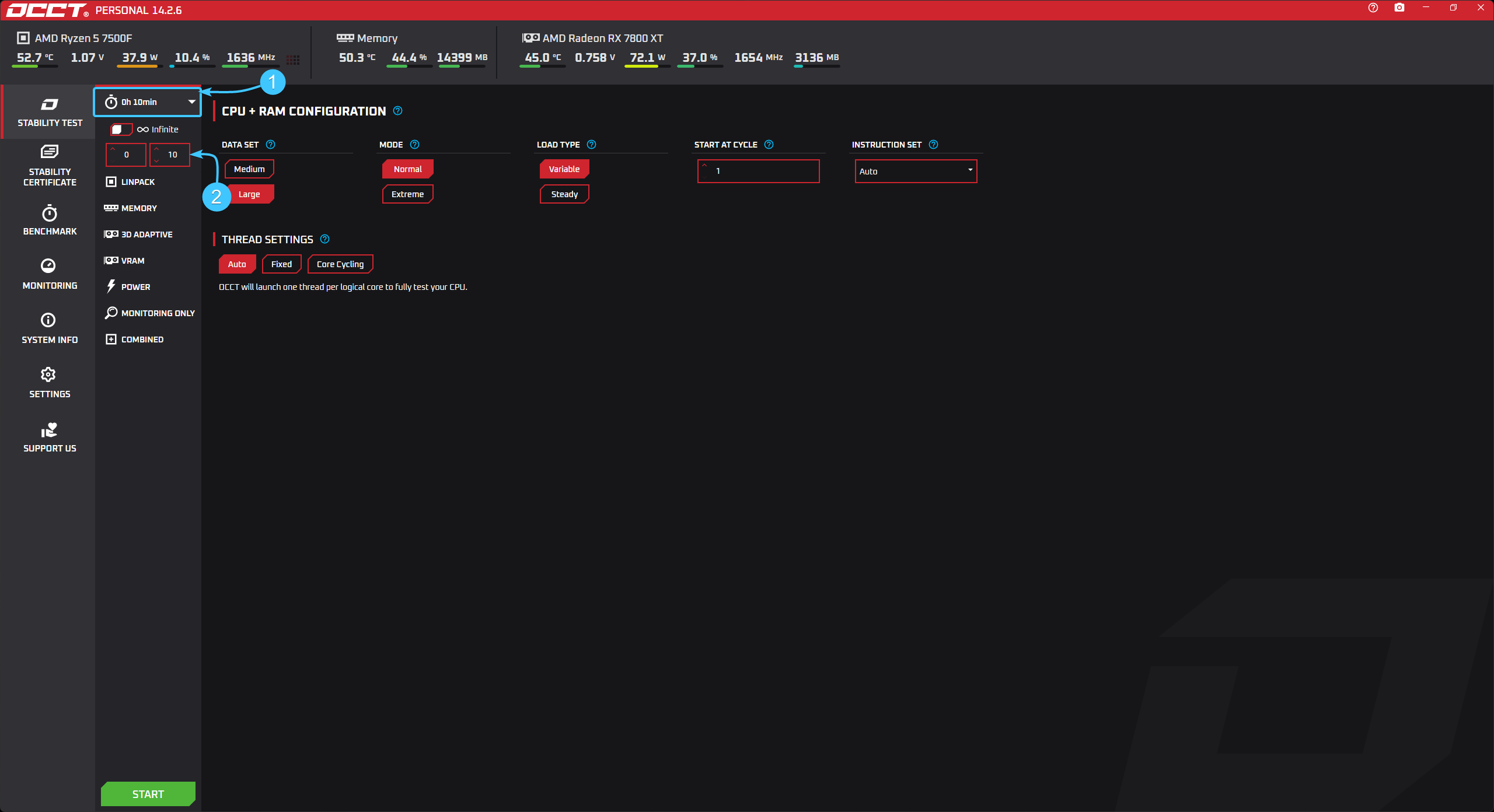This screenshot has width=1494, height=812.
Task: Select the Steady load type
Action: pyautogui.click(x=564, y=194)
